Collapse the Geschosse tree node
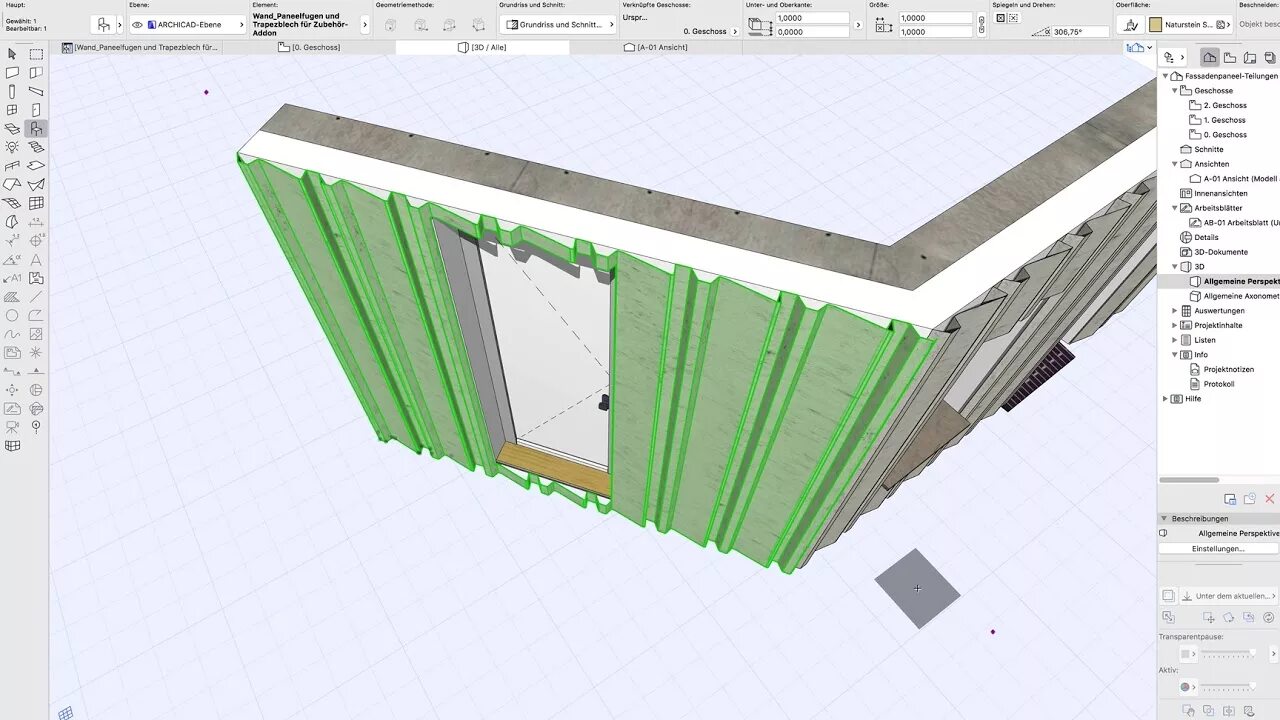 [1175, 91]
